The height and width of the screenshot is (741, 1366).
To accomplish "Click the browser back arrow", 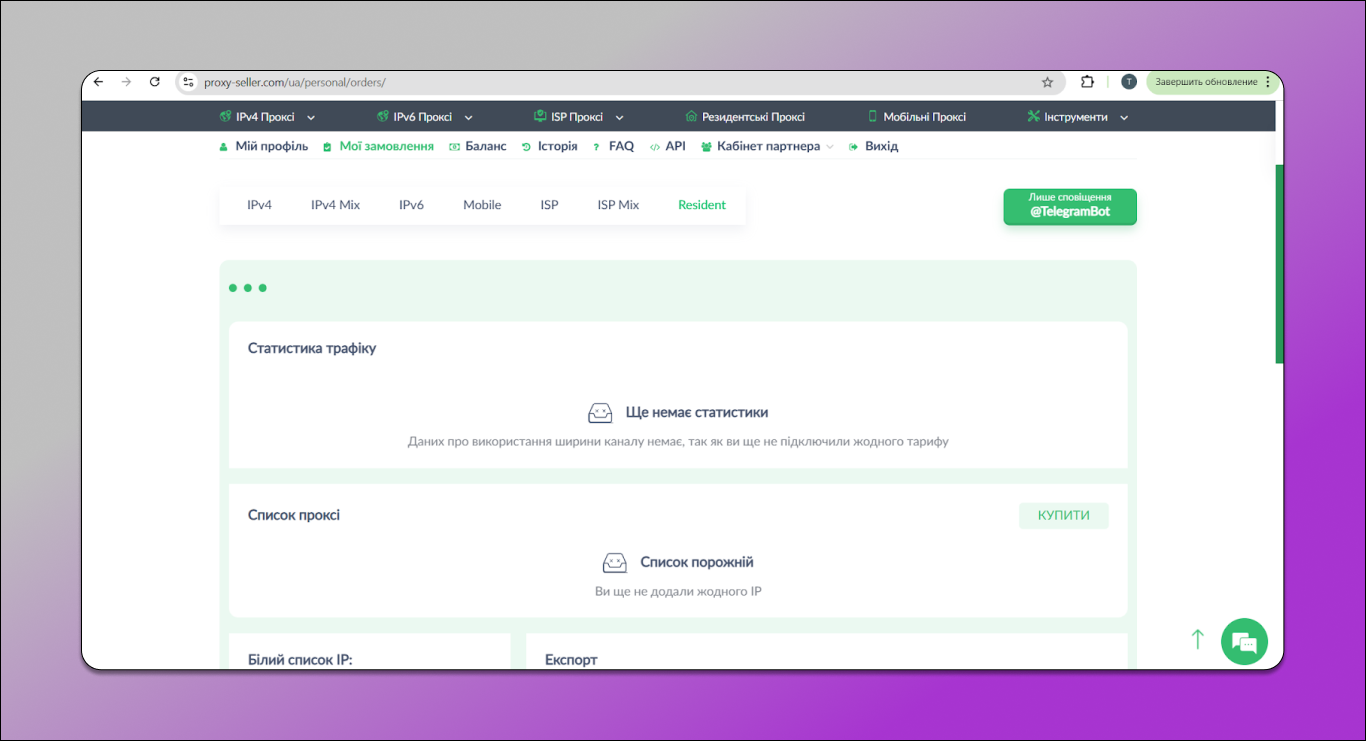I will tap(98, 82).
